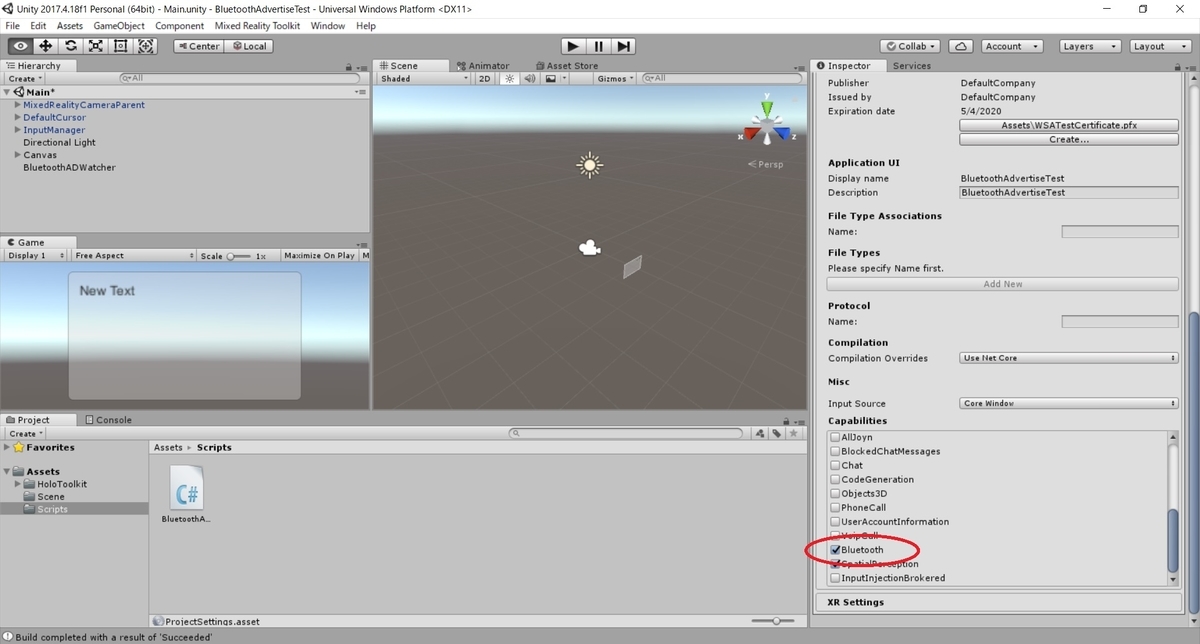The image size is (1200, 644).
Task: Select HoloToolkit folder in Project
Action: pyautogui.click(x=62, y=484)
